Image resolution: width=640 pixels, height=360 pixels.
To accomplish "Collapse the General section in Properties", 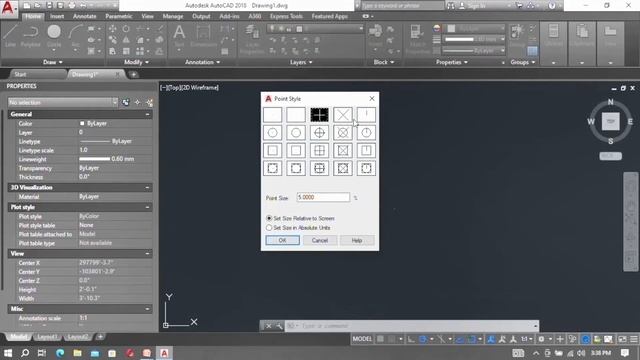I will (x=147, y=115).
